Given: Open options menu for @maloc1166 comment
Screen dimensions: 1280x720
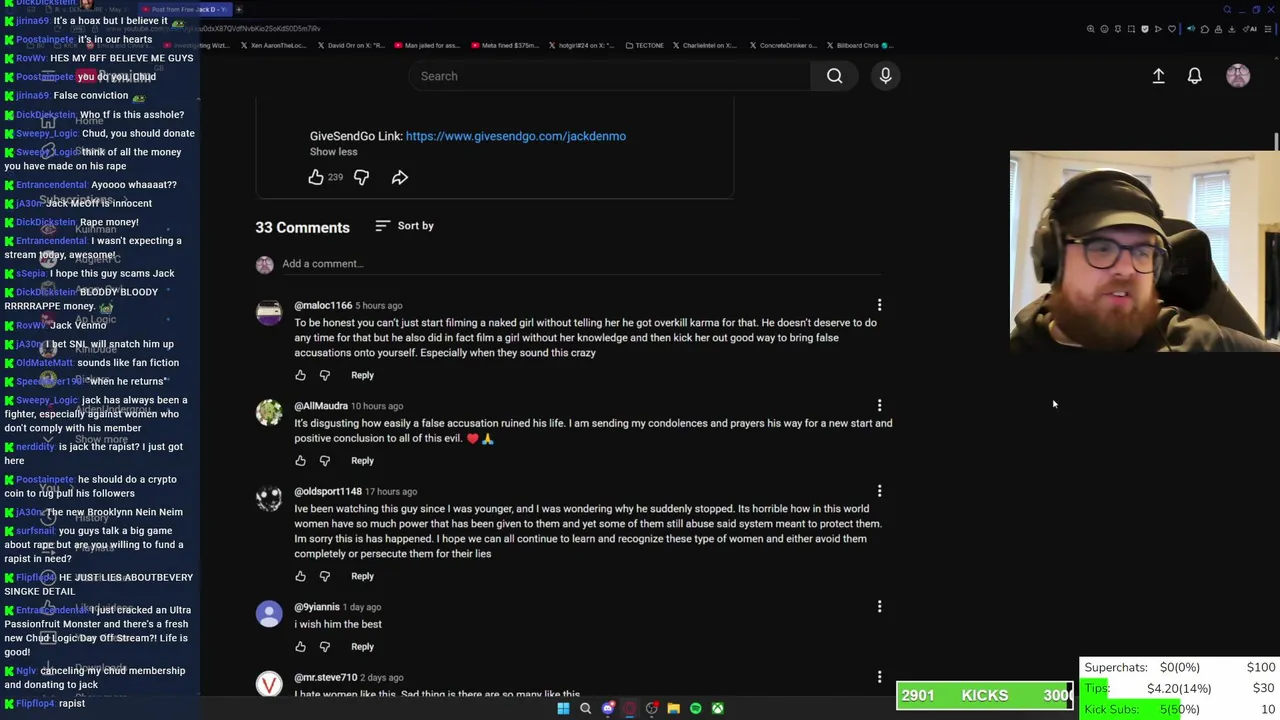Looking at the screenshot, I should (x=879, y=305).
